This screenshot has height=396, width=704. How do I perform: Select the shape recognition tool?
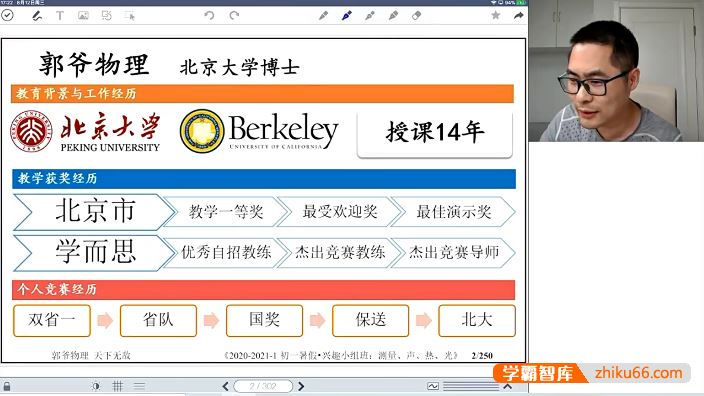(x=106, y=16)
